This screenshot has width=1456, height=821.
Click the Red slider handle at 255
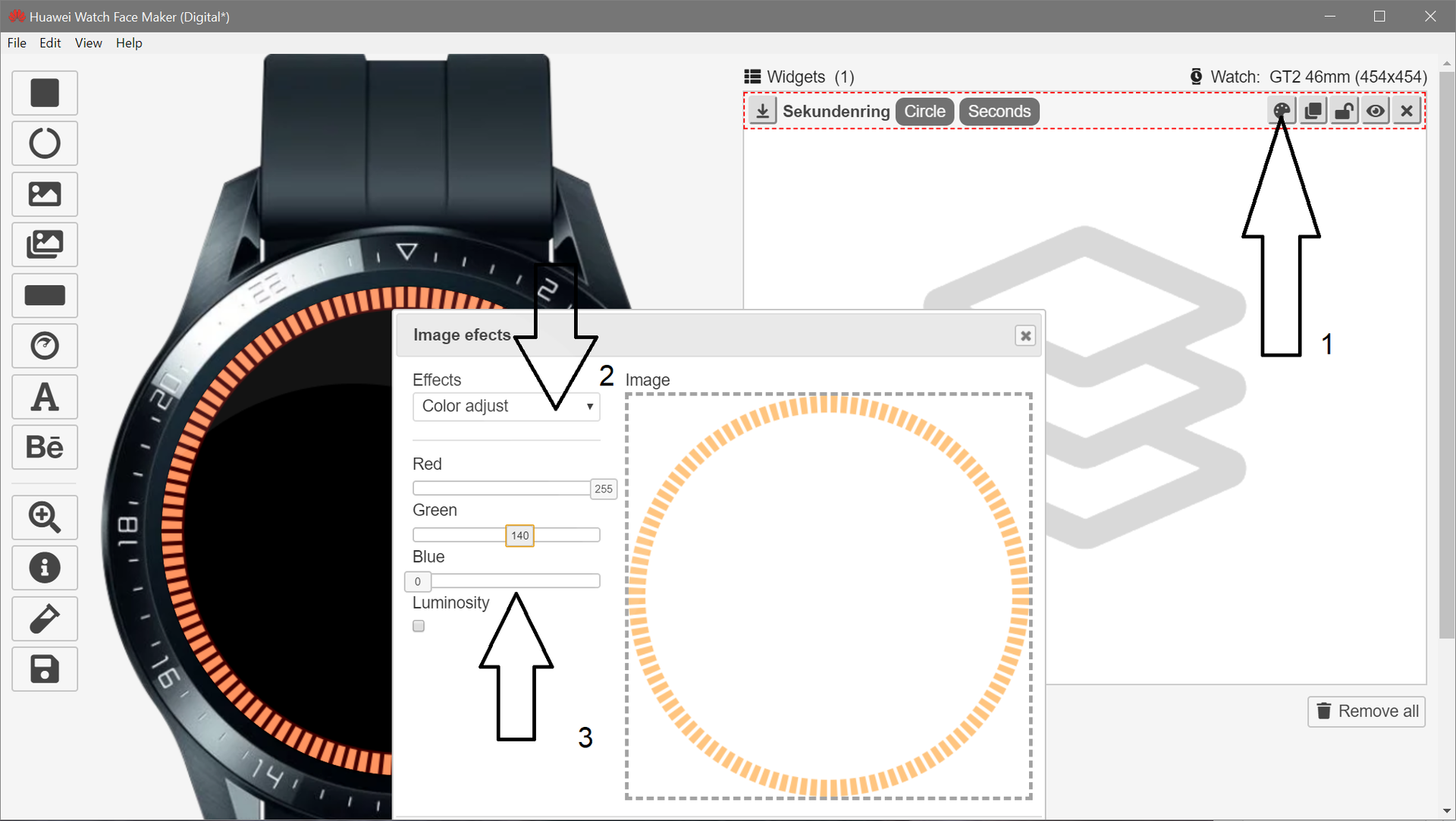tap(604, 489)
